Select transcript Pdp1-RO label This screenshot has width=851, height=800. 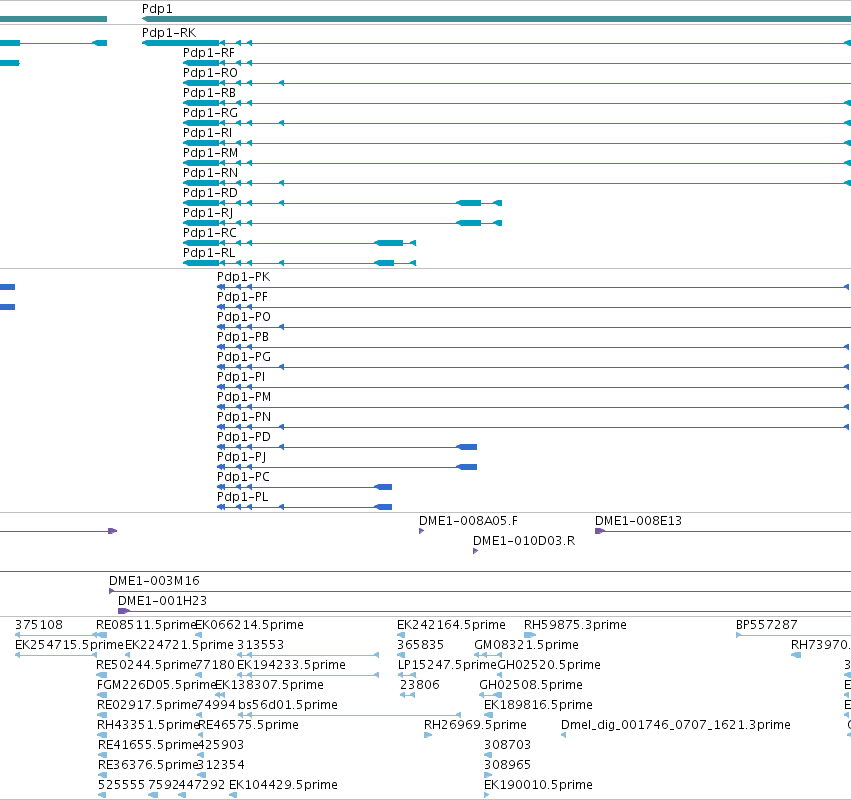coord(210,73)
